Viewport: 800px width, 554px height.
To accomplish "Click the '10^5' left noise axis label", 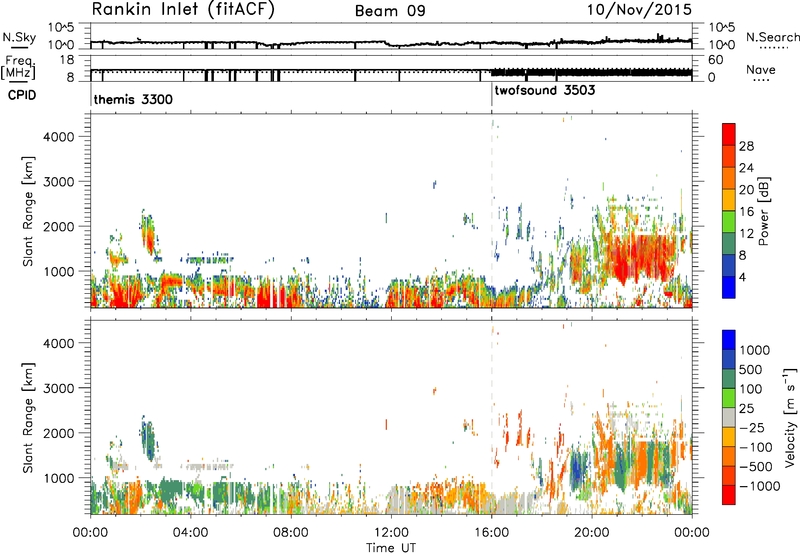I will click(x=61, y=28).
